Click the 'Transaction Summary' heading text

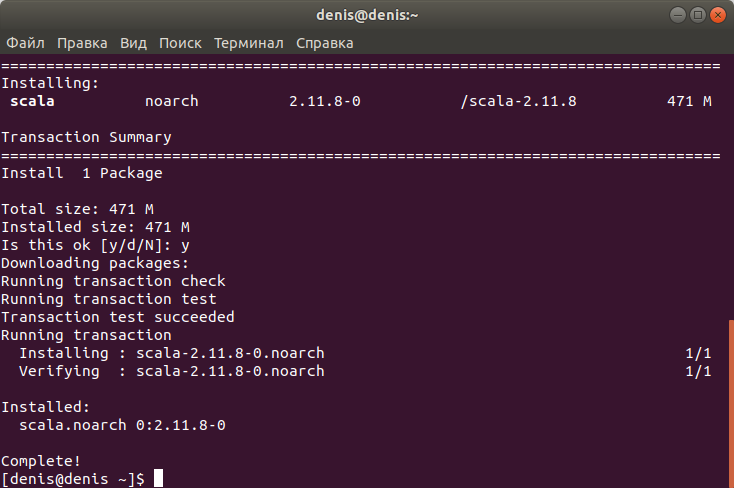point(86,137)
